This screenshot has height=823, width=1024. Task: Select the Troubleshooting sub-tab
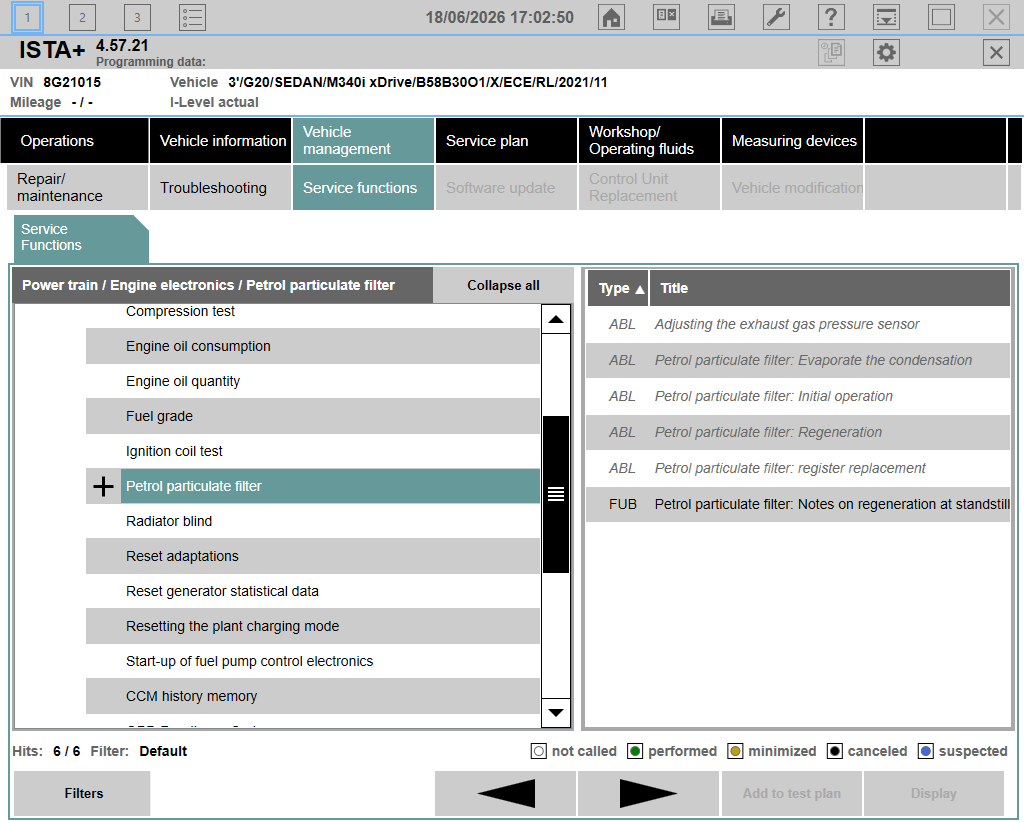tap(221, 187)
